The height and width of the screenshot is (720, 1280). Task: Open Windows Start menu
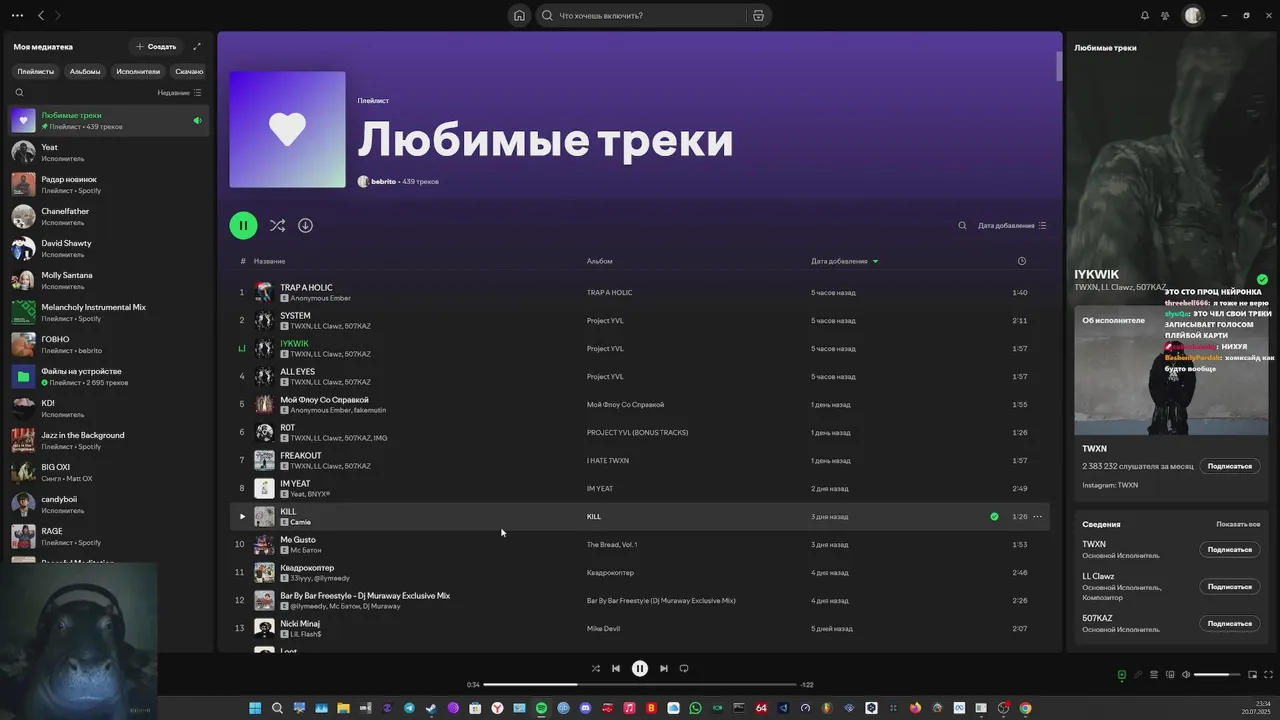[x=255, y=708]
